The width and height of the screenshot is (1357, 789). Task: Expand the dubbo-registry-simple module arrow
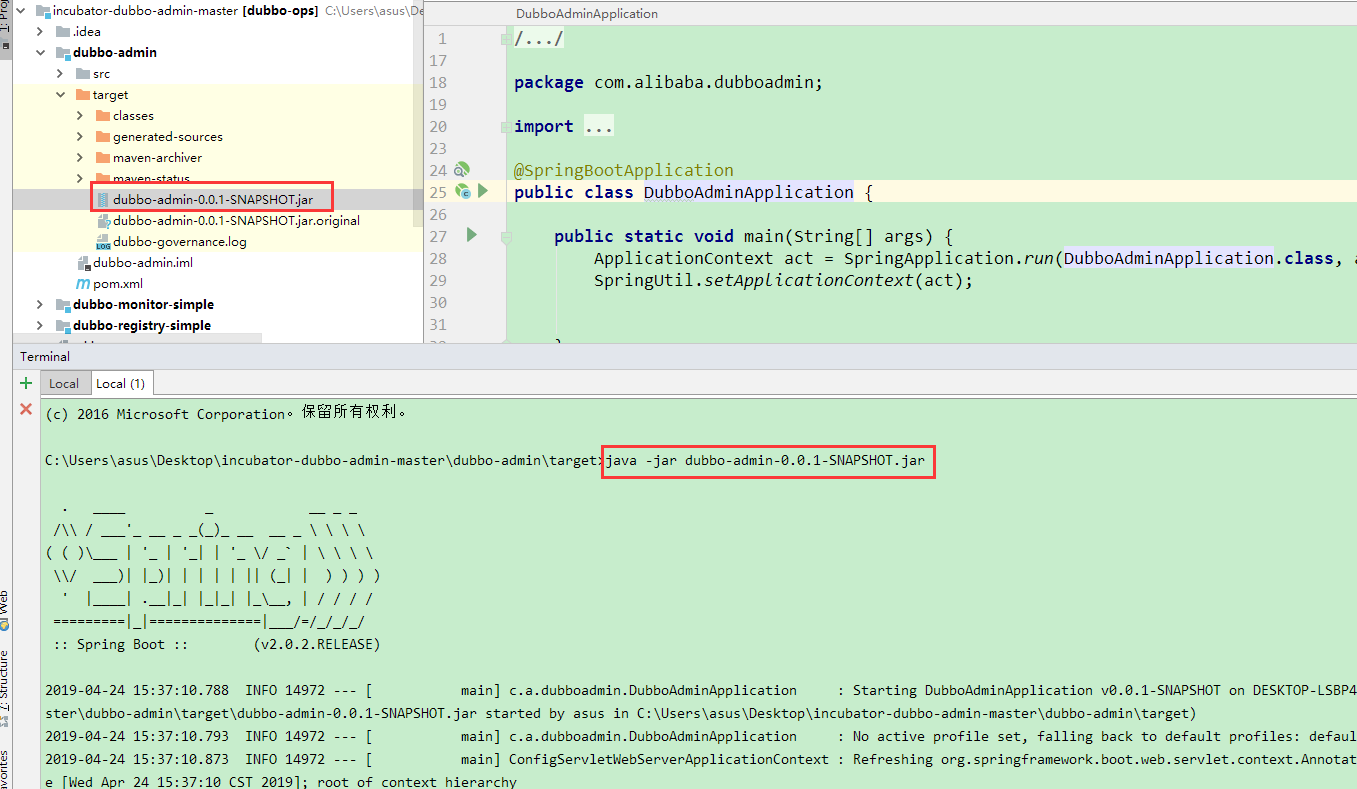click(x=41, y=326)
